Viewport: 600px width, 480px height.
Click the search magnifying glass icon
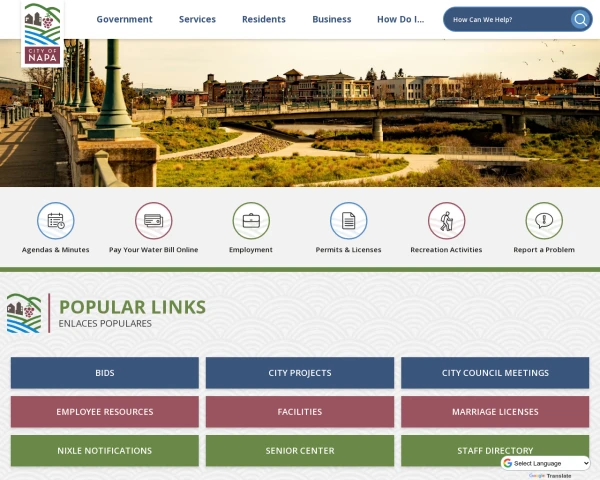(580, 19)
